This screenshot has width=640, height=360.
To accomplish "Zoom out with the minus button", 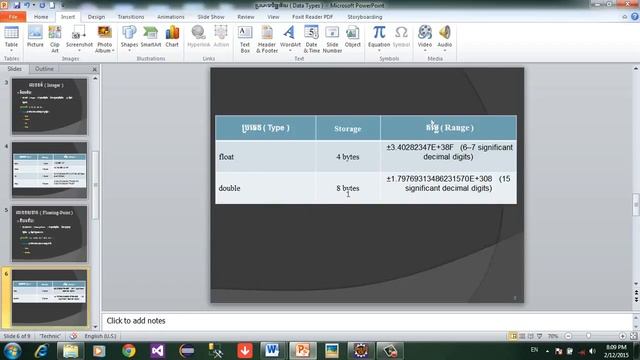I will 568,336.
